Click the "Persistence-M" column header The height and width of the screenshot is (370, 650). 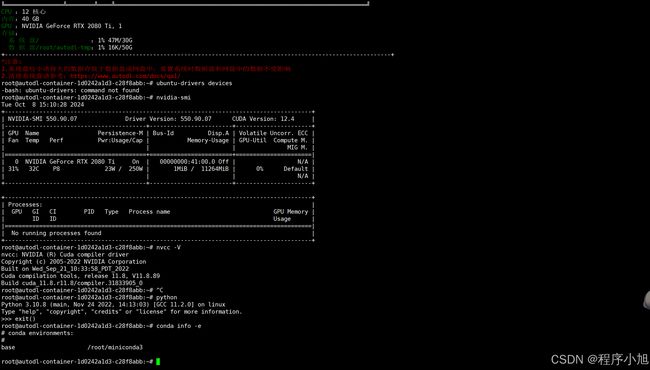click(120, 133)
